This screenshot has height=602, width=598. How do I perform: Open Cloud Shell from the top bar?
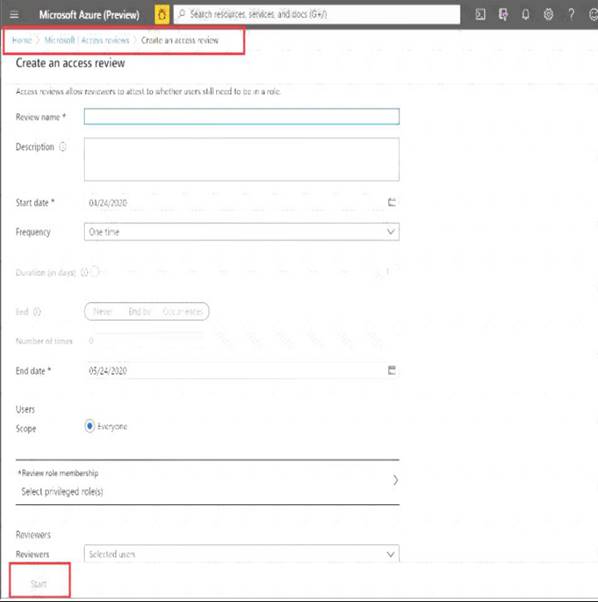click(x=480, y=15)
